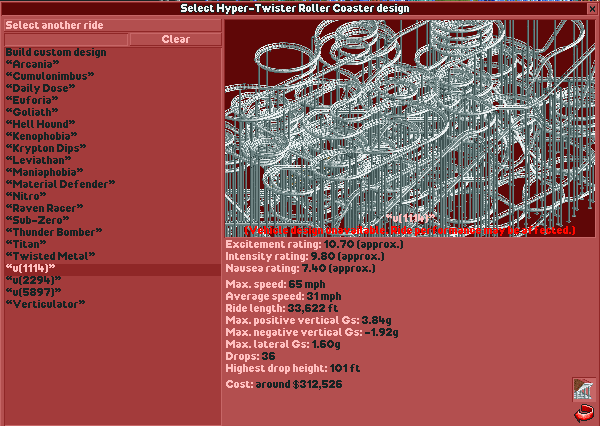600x426 pixels.
Task: Select the Euforia design
Action: pyautogui.click(x=112, y=100)
